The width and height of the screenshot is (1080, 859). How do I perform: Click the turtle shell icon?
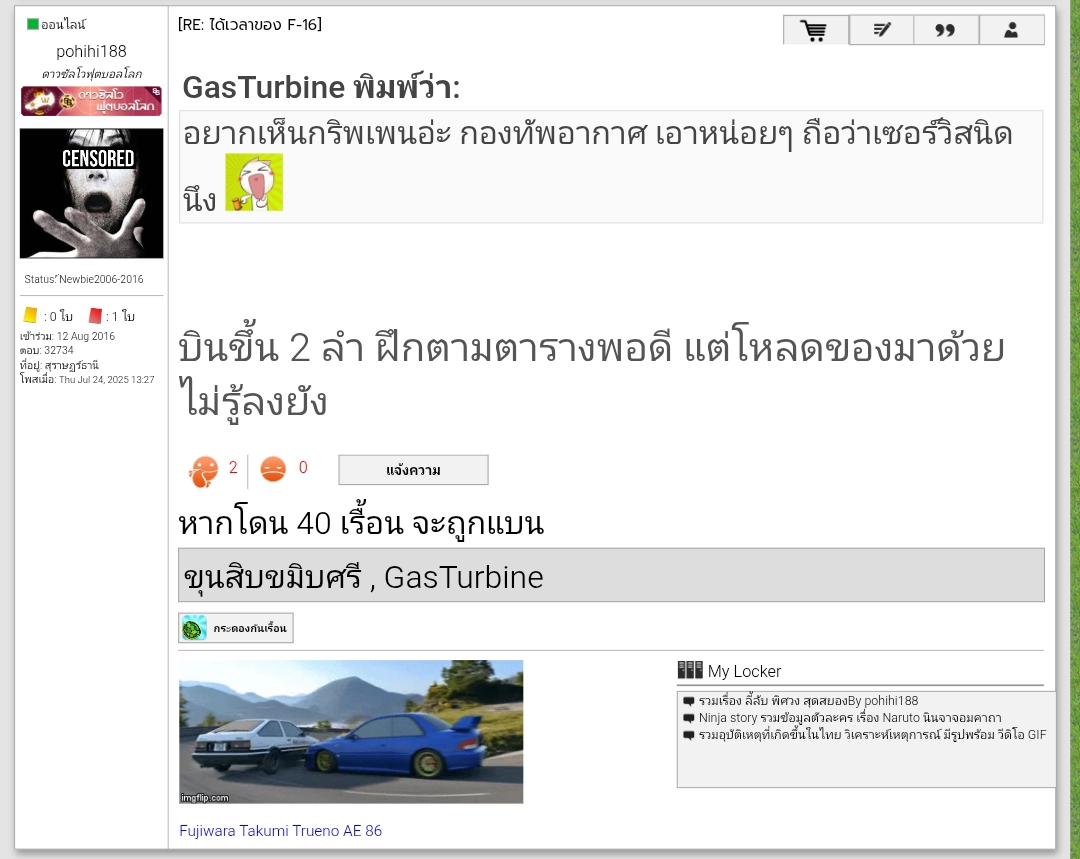tap(194, 628)
